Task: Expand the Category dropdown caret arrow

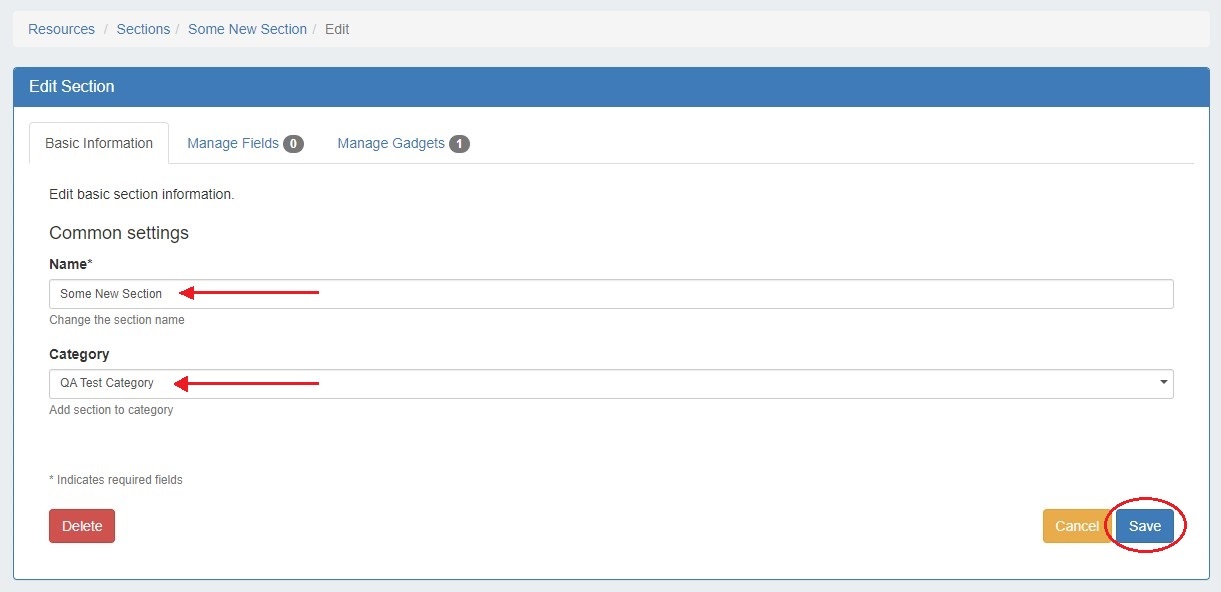Action: tap(1163, 383)
